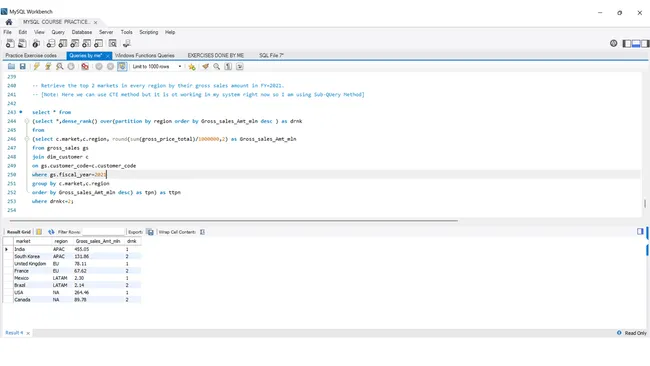Image resolution: width=650 pixels, height=366 pixels.
Task: Close the MYSQL COURSE PRACTICE connection tab
Action: click(95, 22)
